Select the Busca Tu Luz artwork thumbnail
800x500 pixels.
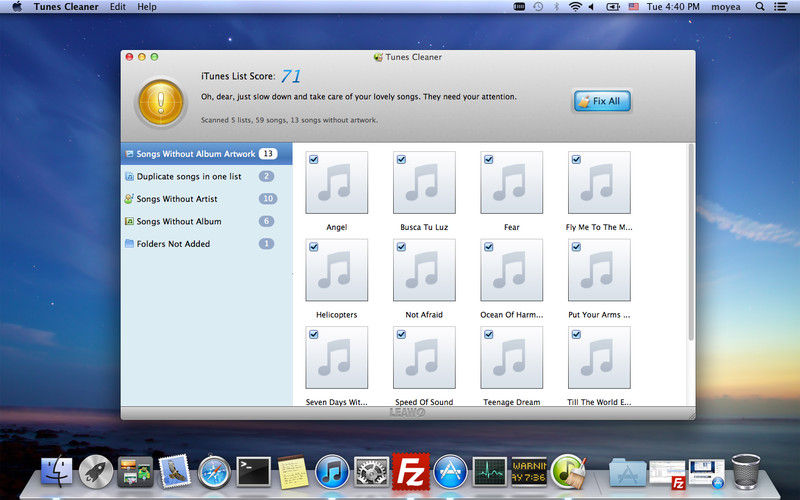click(424, 183)
